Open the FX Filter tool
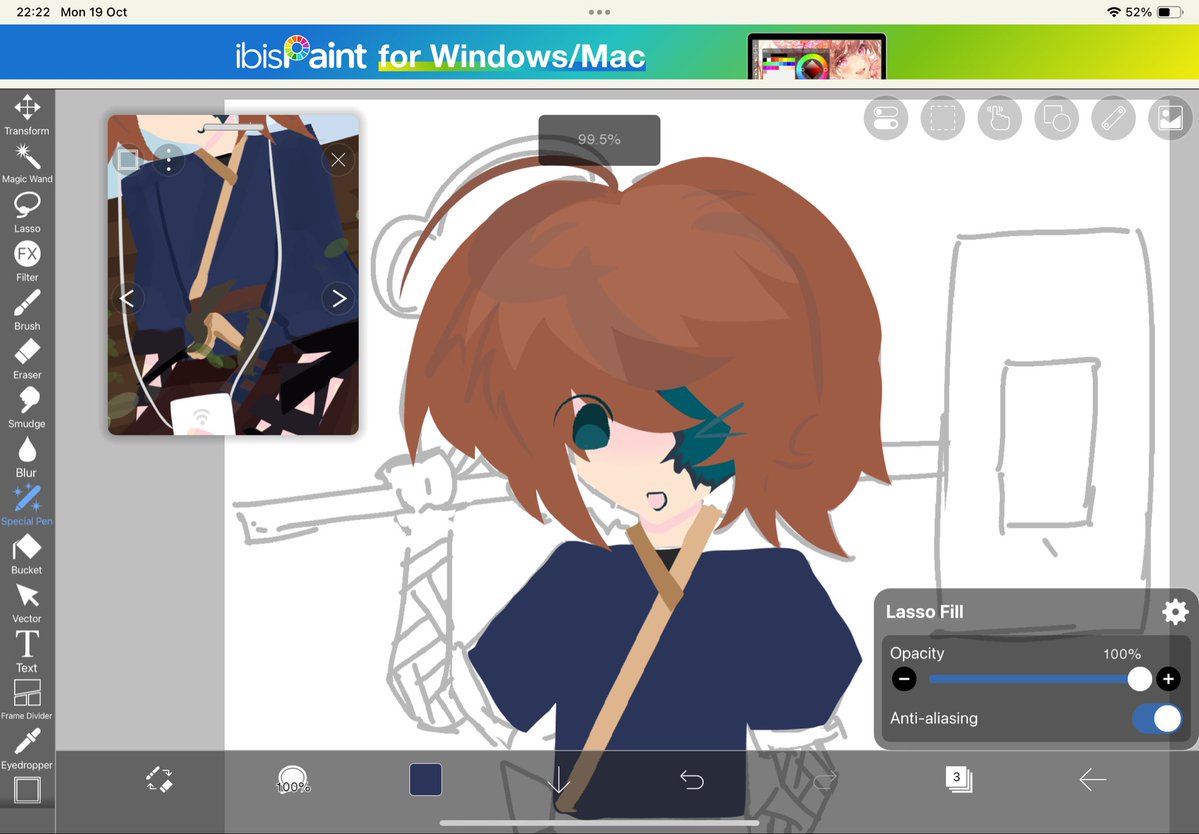This screenshot has height=834, width=1199. (27, 261)
